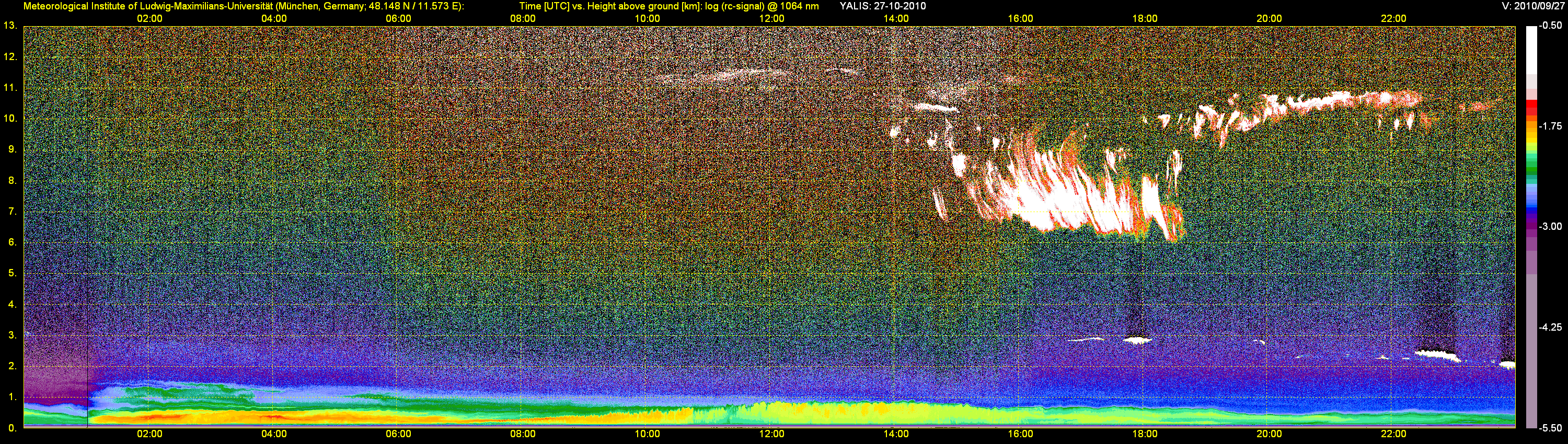Click the 0. height axis label

pyautogui.click(x=13, y=428)
